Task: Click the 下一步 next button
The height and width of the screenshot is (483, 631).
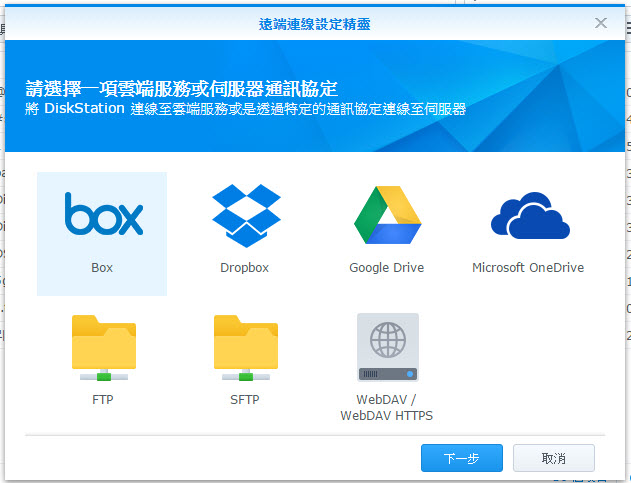Action: click(462, 458)
